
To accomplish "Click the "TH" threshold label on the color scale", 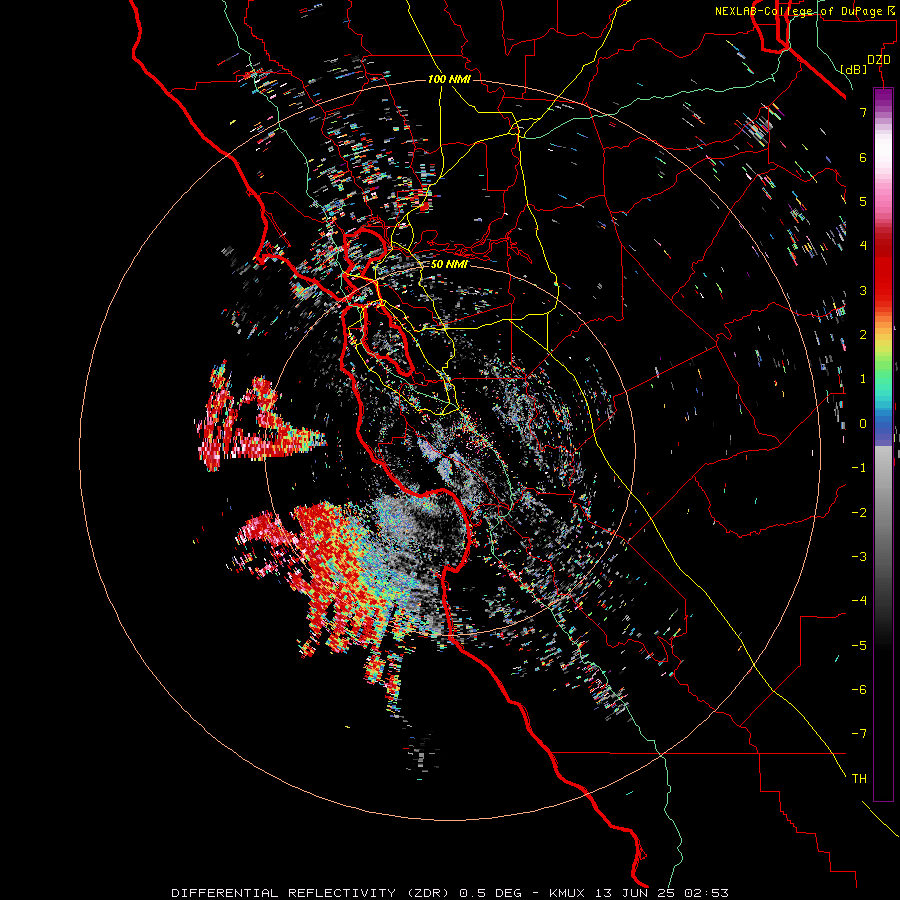I will 859,779.
